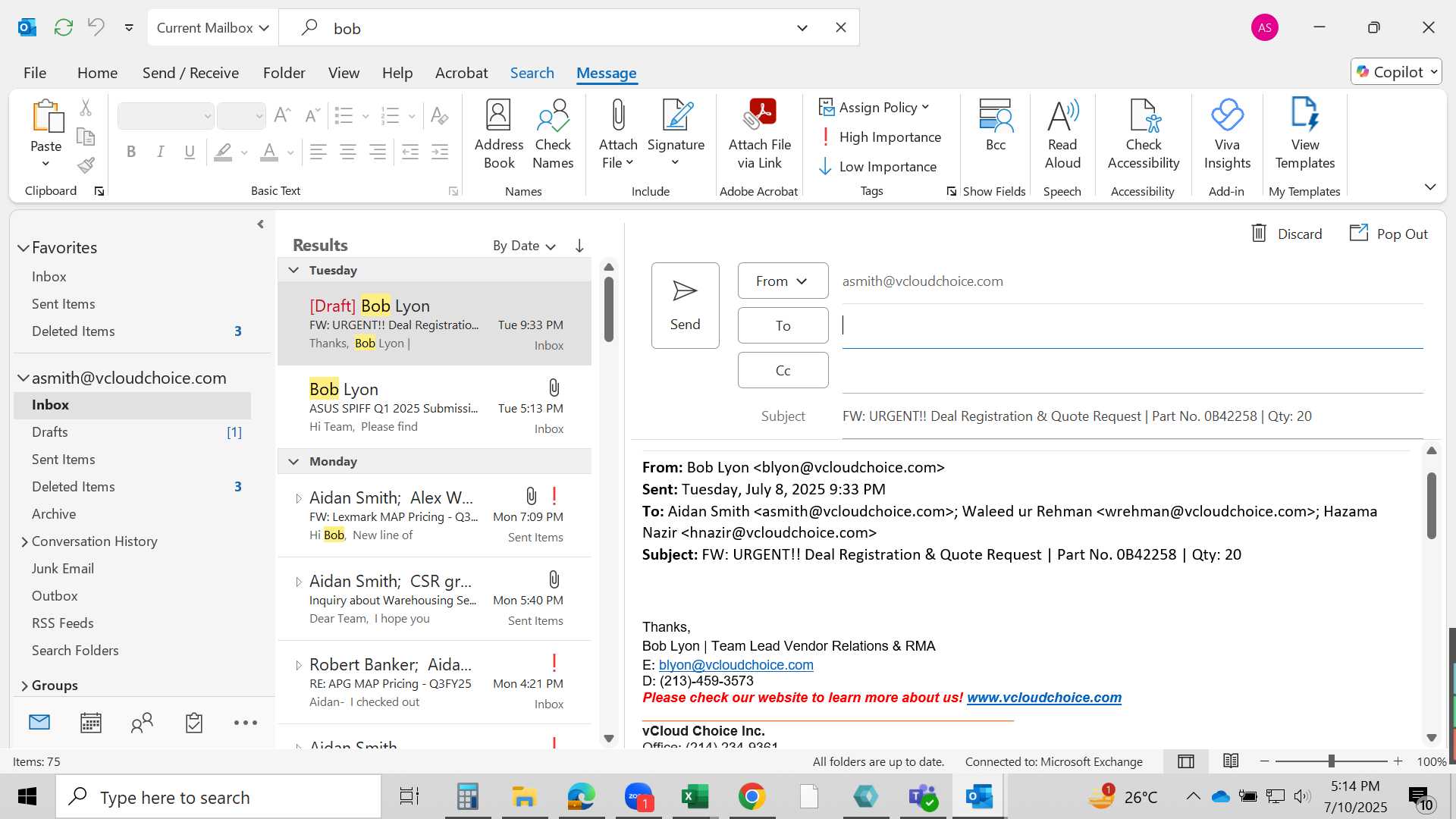Click text highlight color button
The height and width of the screenshot is (819, 1456).
point(223,152)
